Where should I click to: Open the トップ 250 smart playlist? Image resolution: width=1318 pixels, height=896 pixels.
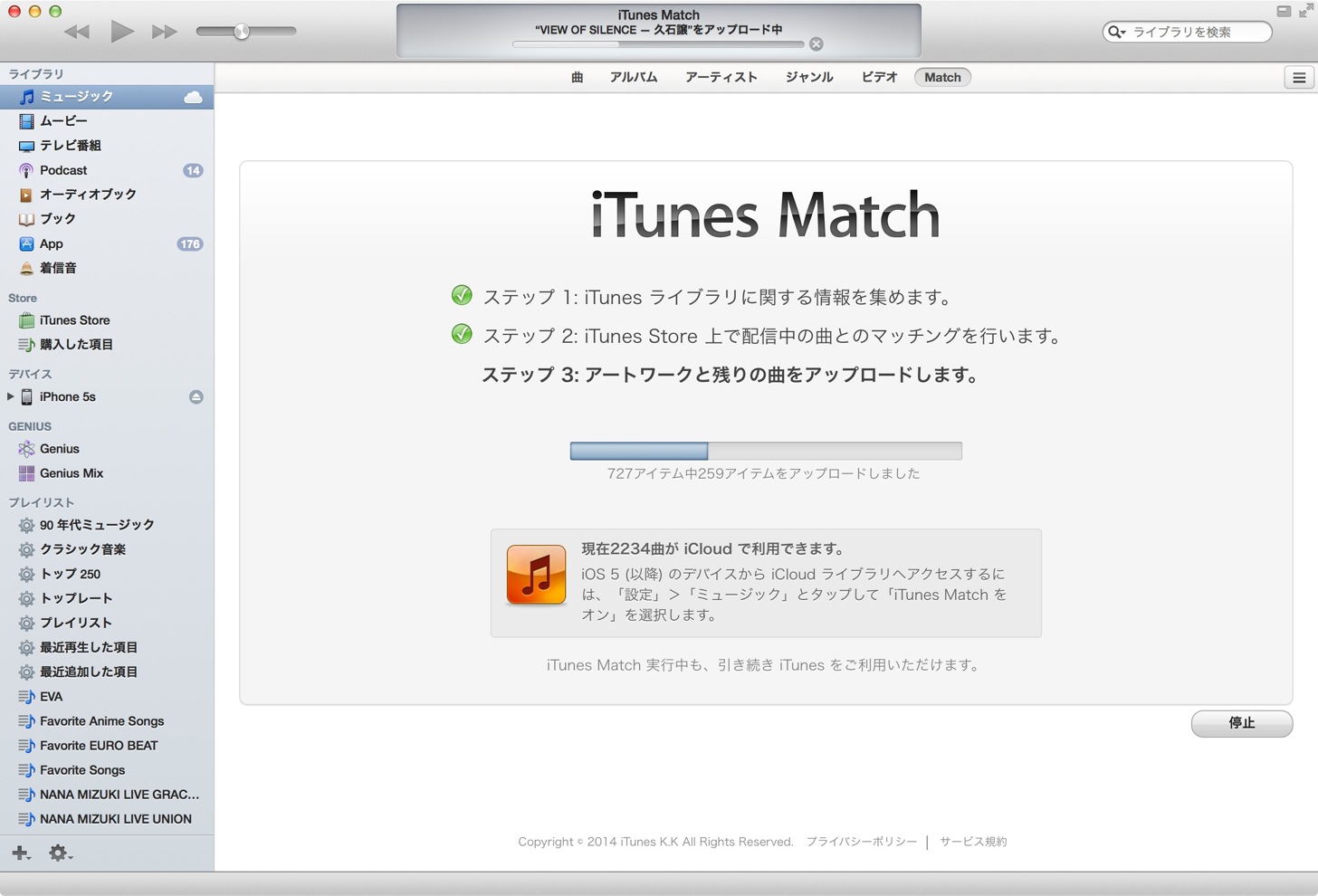click(107, 574)
